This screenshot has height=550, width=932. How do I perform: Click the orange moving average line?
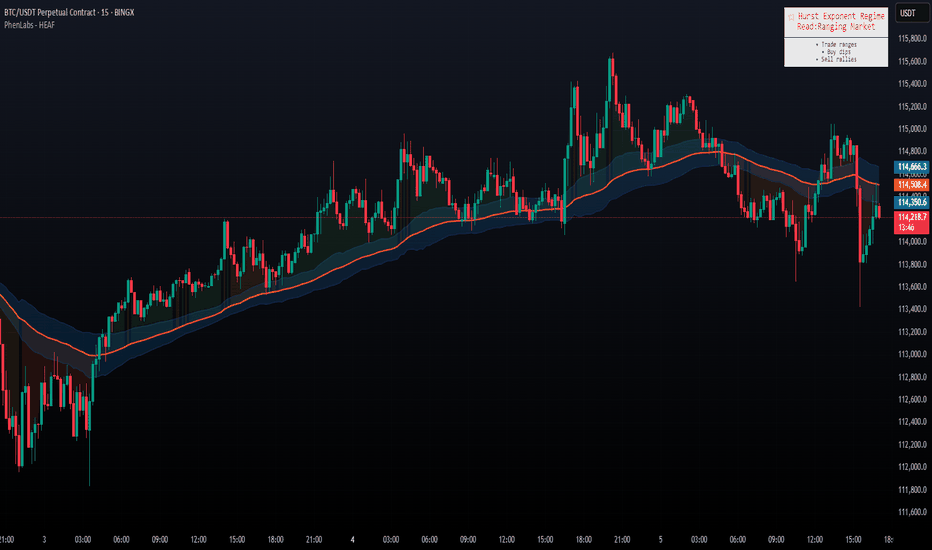tap(357, 262)
